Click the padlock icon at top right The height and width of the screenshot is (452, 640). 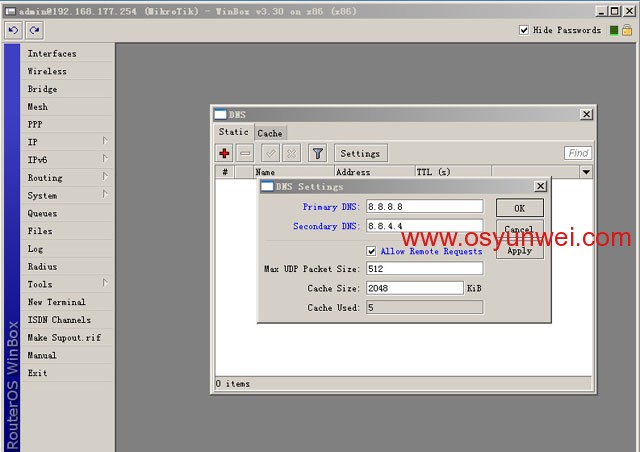(627, 30)
